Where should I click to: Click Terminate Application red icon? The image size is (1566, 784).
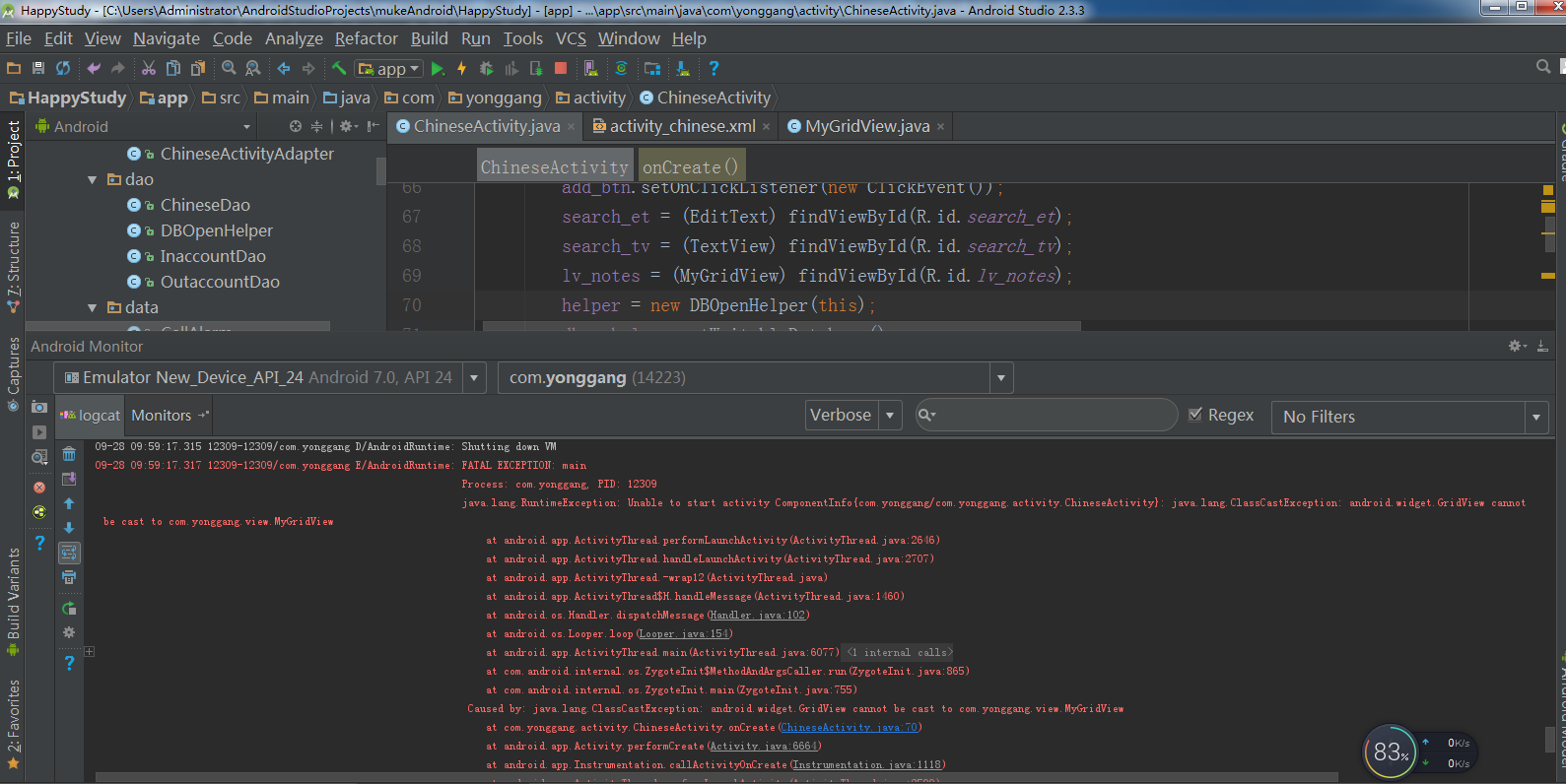(x=39, y=488)
